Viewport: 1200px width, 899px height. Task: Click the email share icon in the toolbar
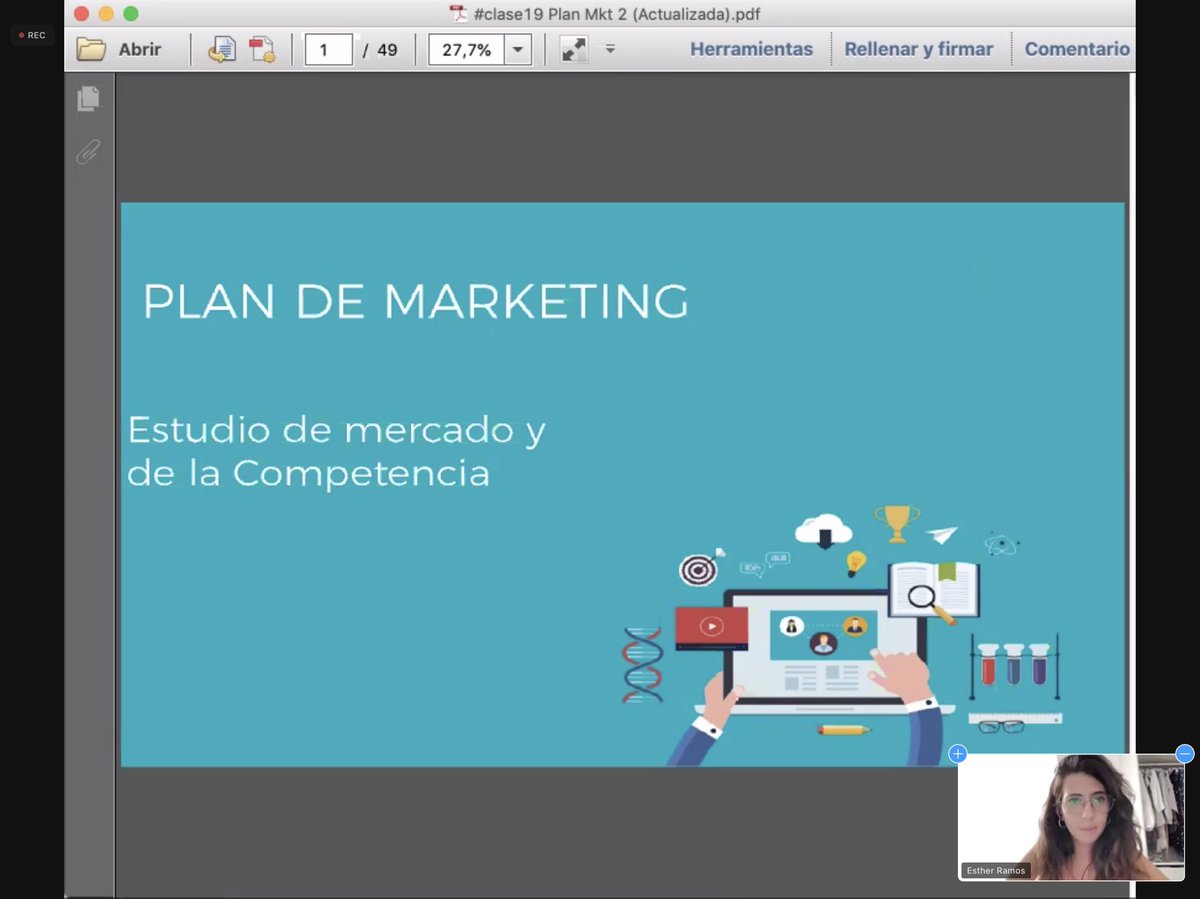click(222, 48)
